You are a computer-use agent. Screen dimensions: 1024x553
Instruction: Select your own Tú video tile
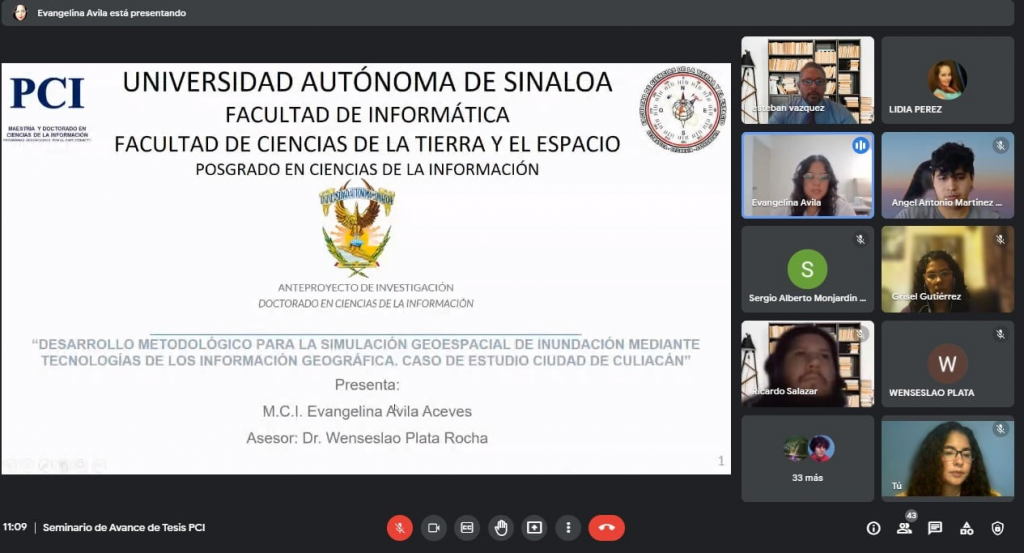pos(948,458)
